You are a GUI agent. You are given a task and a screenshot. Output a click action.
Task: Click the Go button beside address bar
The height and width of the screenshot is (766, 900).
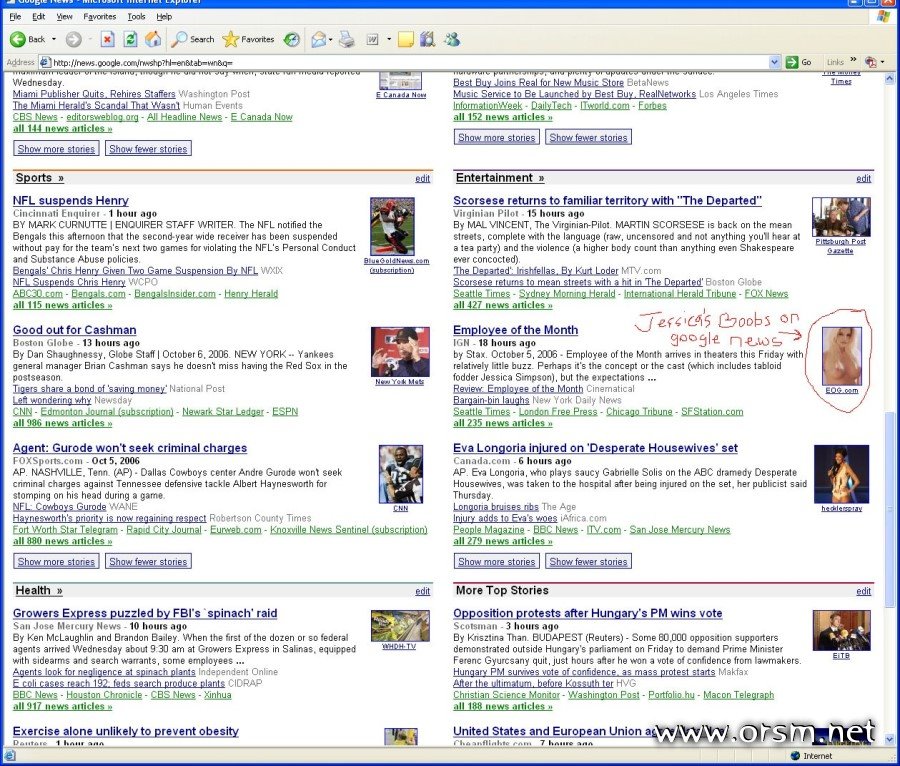pos(798,62)
